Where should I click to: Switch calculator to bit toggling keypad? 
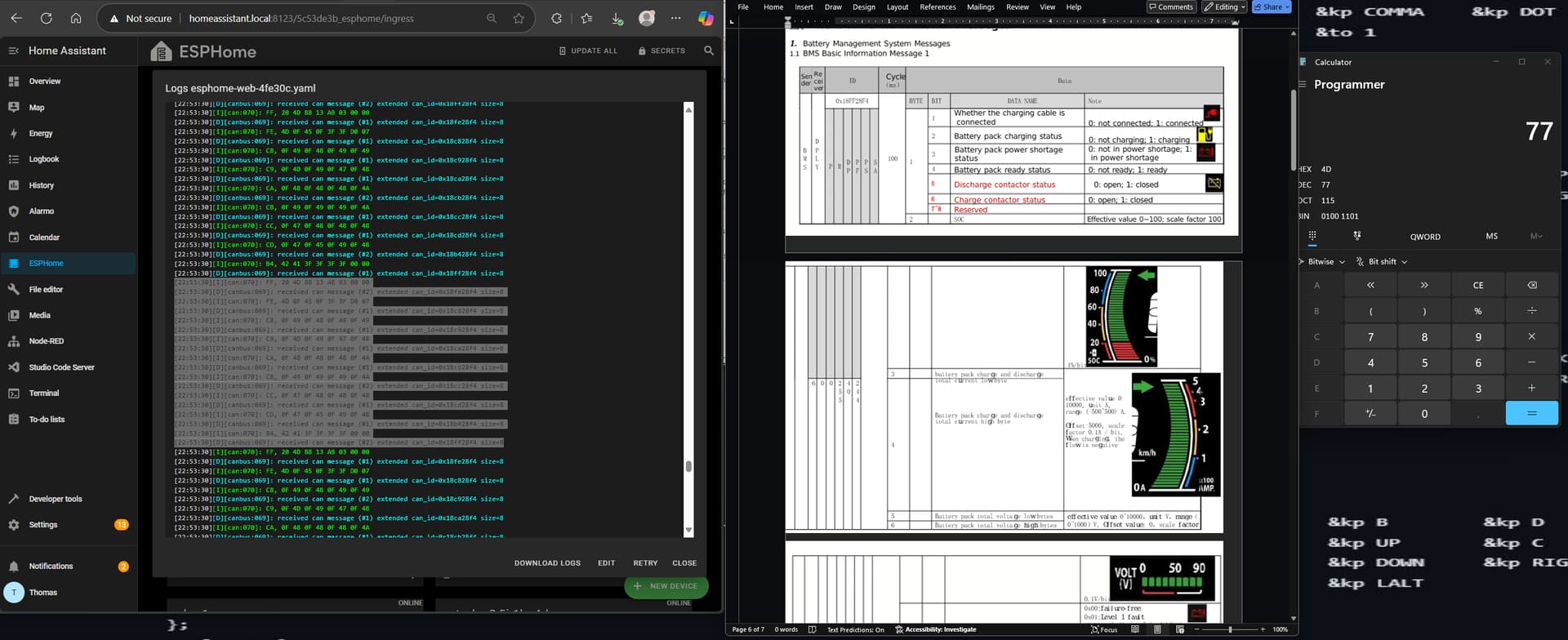pyautogui.click(x=1356, y=236)
